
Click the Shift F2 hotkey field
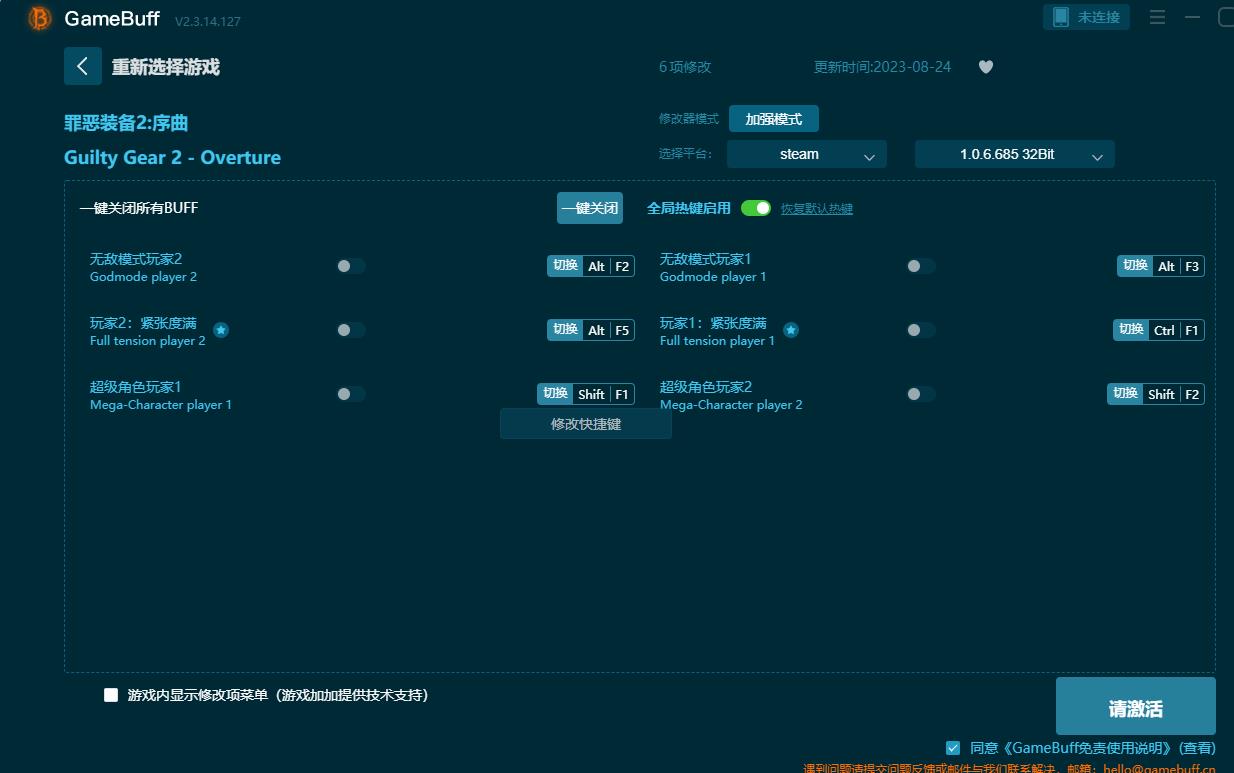(x=1174, y=394)
